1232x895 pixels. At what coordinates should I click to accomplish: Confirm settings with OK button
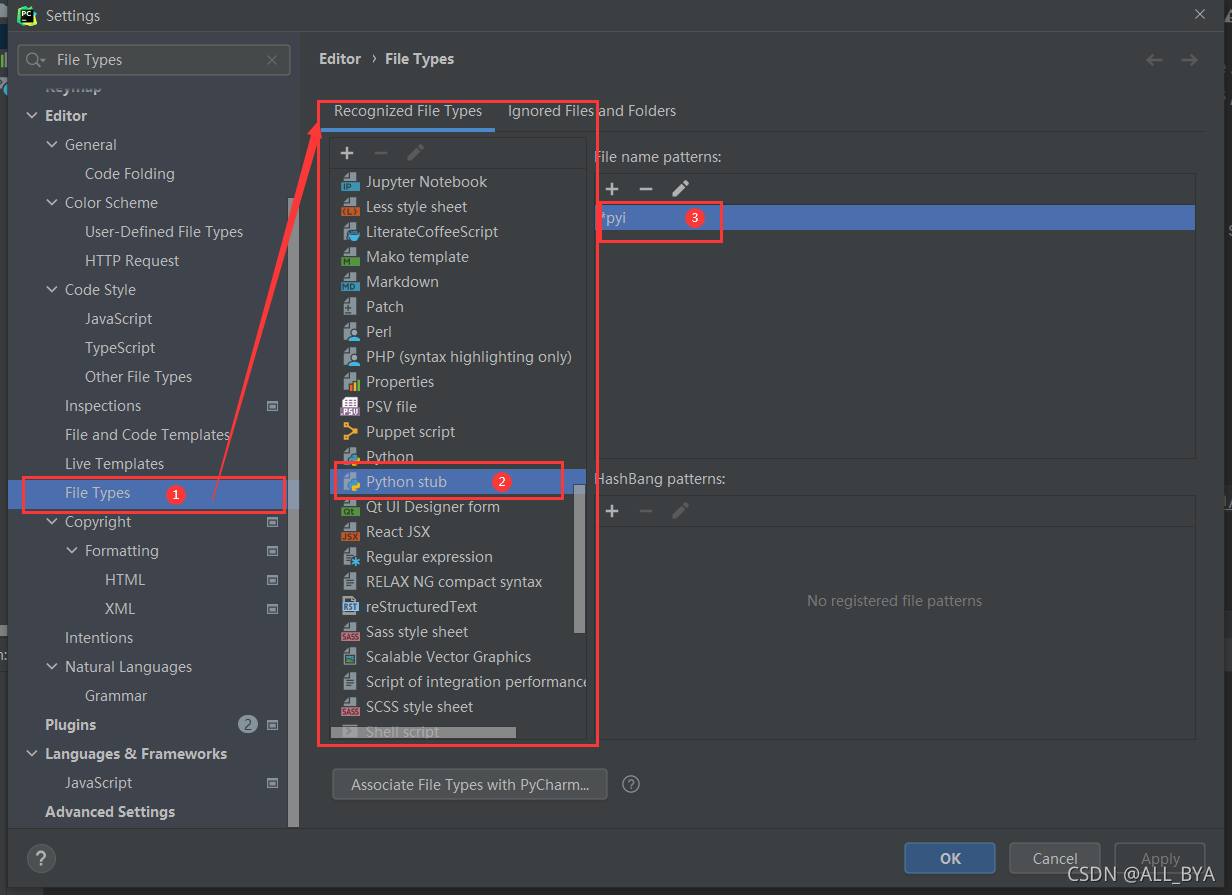pos(950,858)
